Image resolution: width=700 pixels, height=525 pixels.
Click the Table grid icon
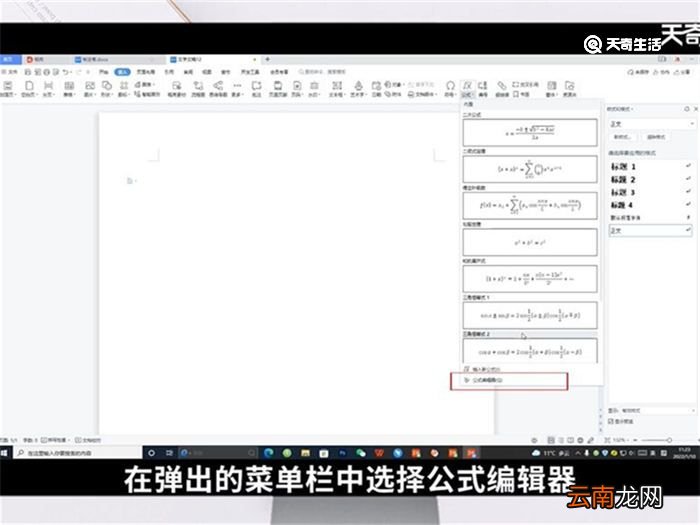pyautogui.click(x=68, y=88)
